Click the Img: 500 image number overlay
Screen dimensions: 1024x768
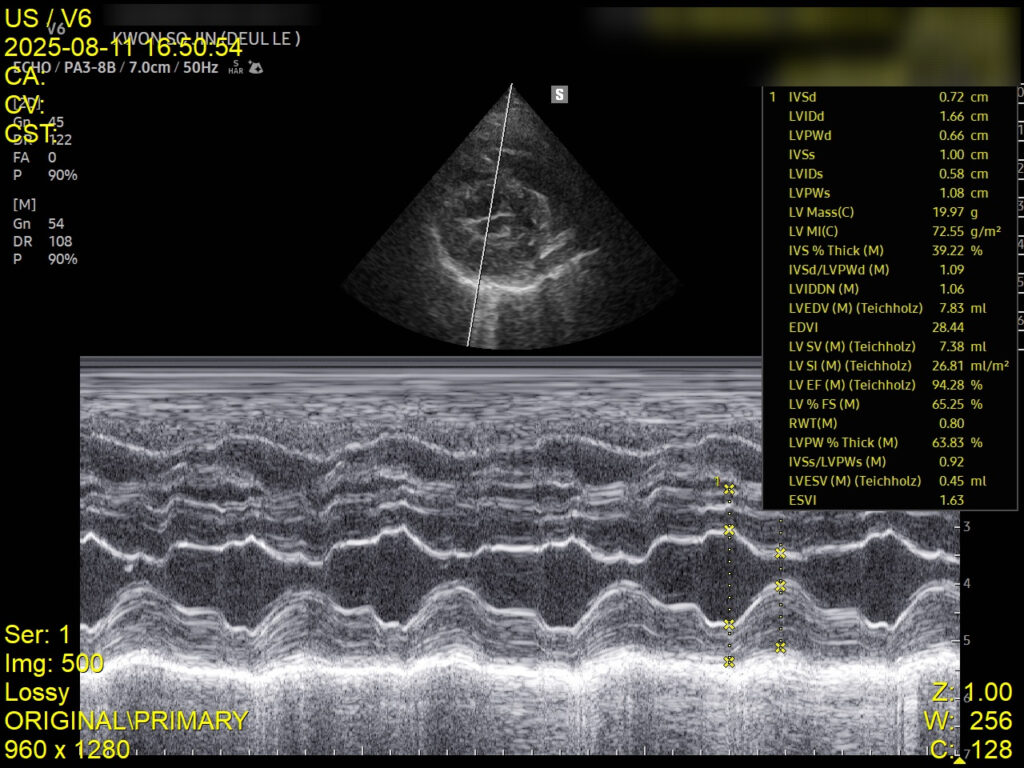[54, 663]
